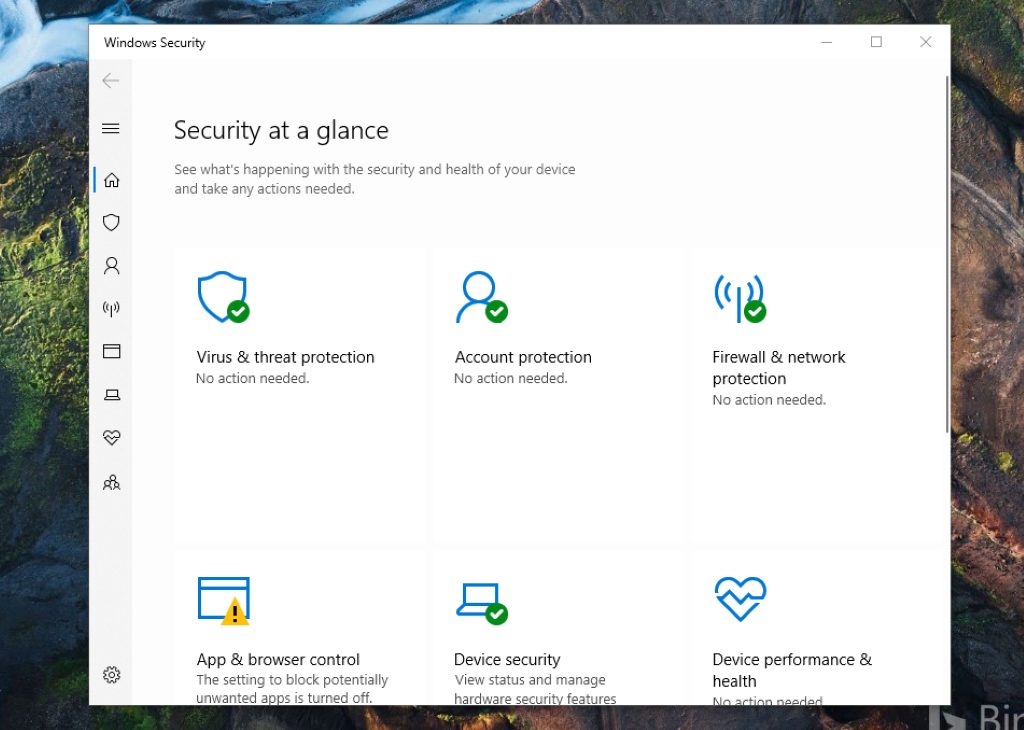Image resolution: width=1024 pixels, height=730 pixels.
Task: Open the hamburger navigation menu
Action: [111, 128]
